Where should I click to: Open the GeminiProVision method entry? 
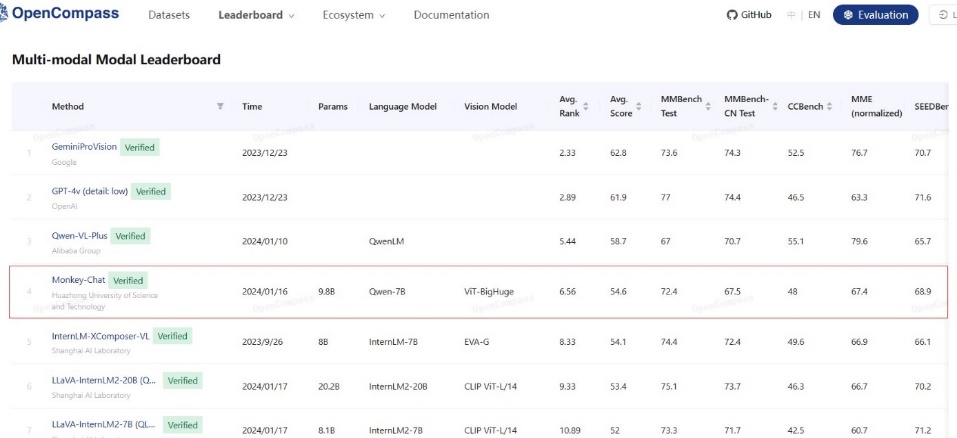[x=84, y=146]
